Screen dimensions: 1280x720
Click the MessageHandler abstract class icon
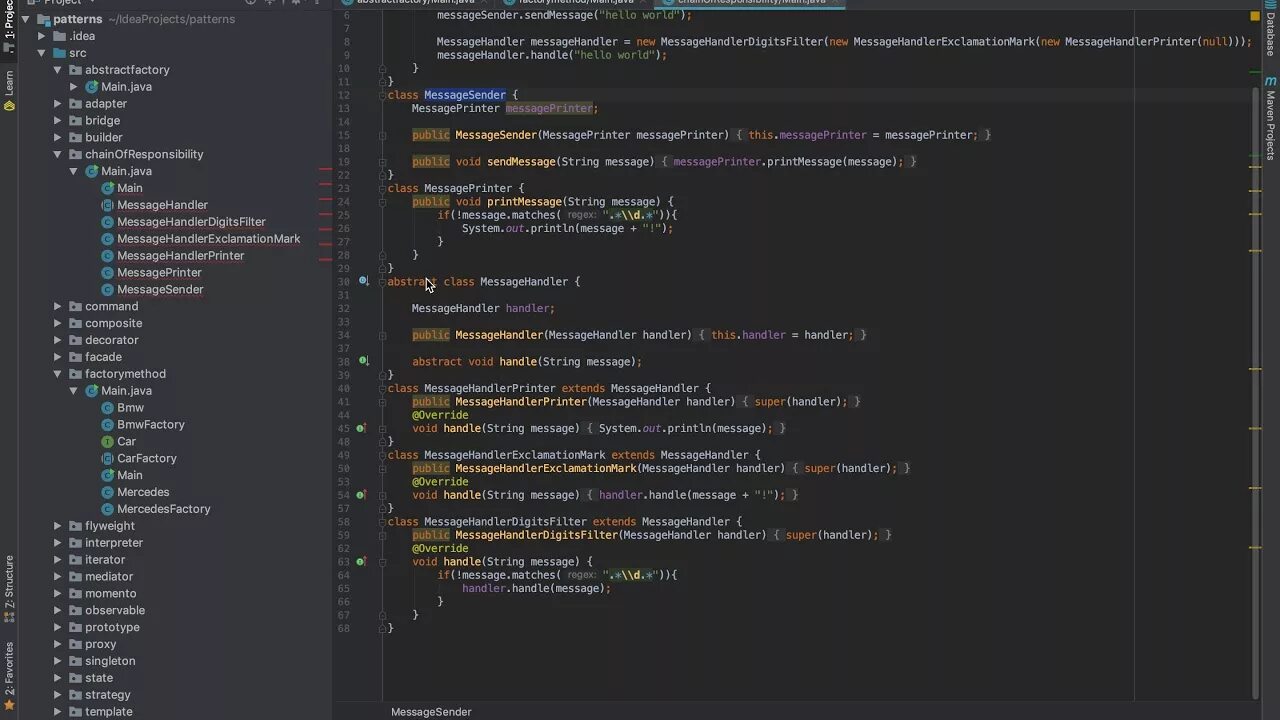point(107,205)
